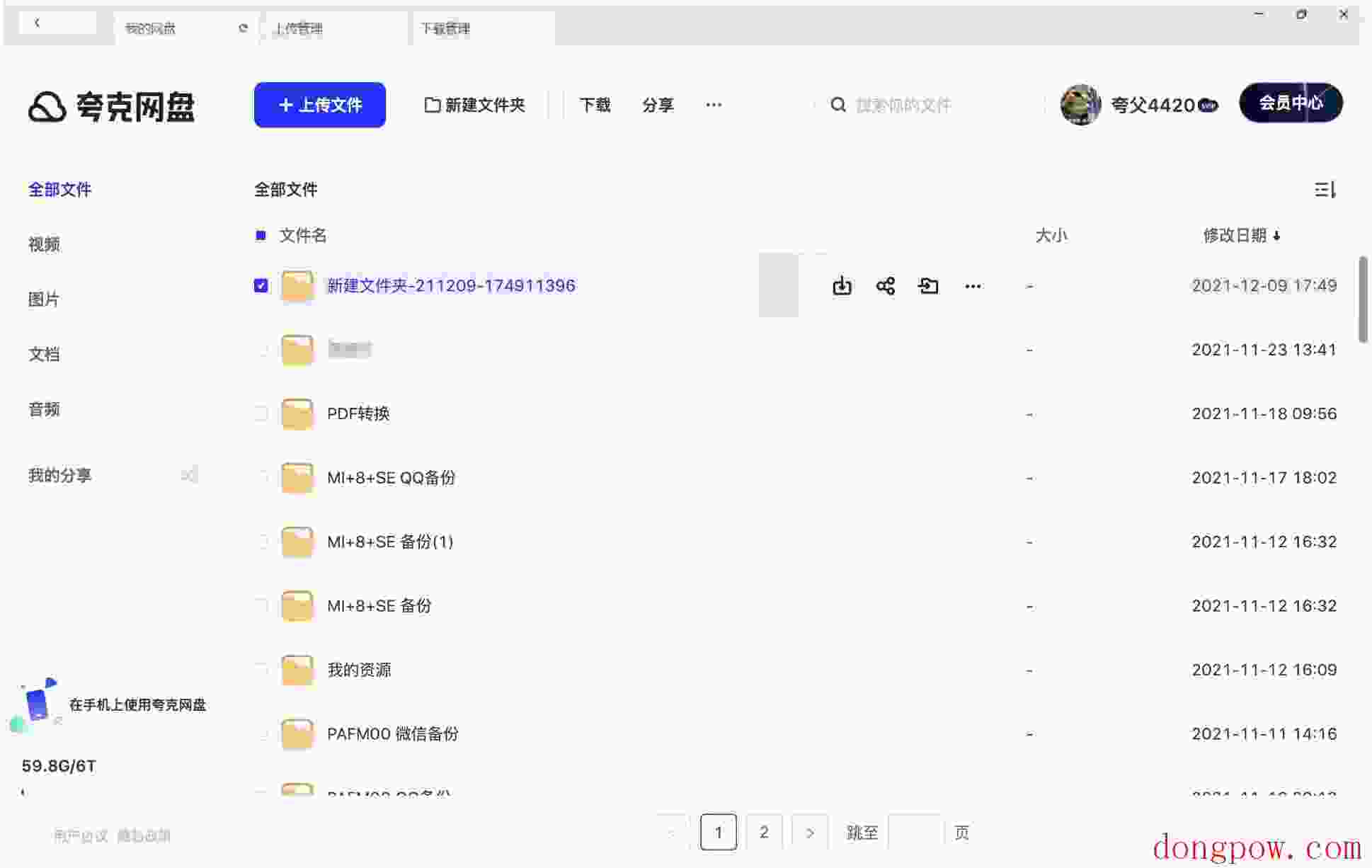Check the MI+8+SE 备份(1) checkbox
This screenshot has width=1372, height=868.
point(261,542)
